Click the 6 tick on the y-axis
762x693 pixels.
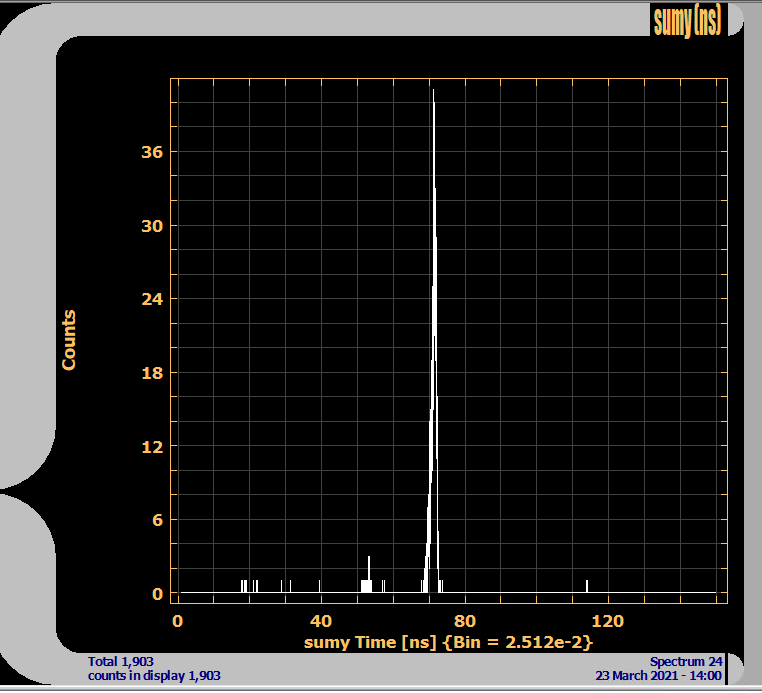click(157, 520)
